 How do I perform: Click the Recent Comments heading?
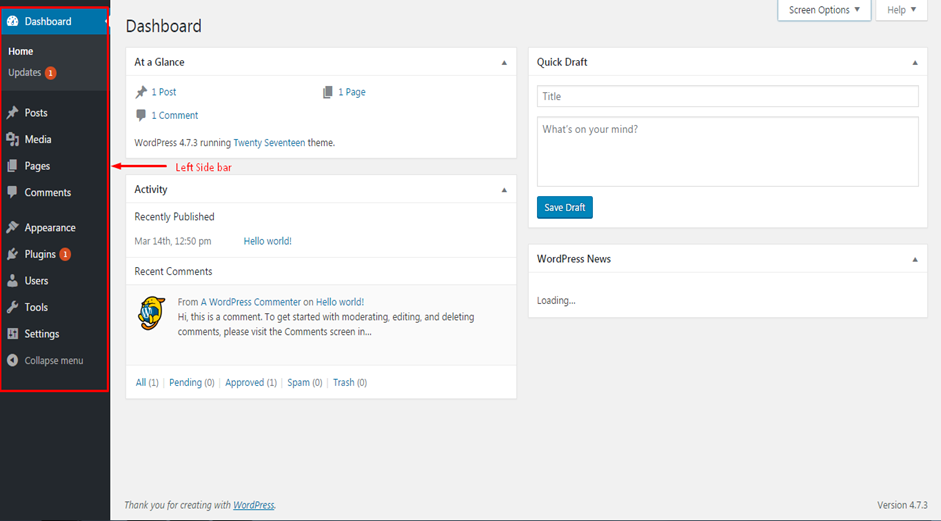coord(173,271)
